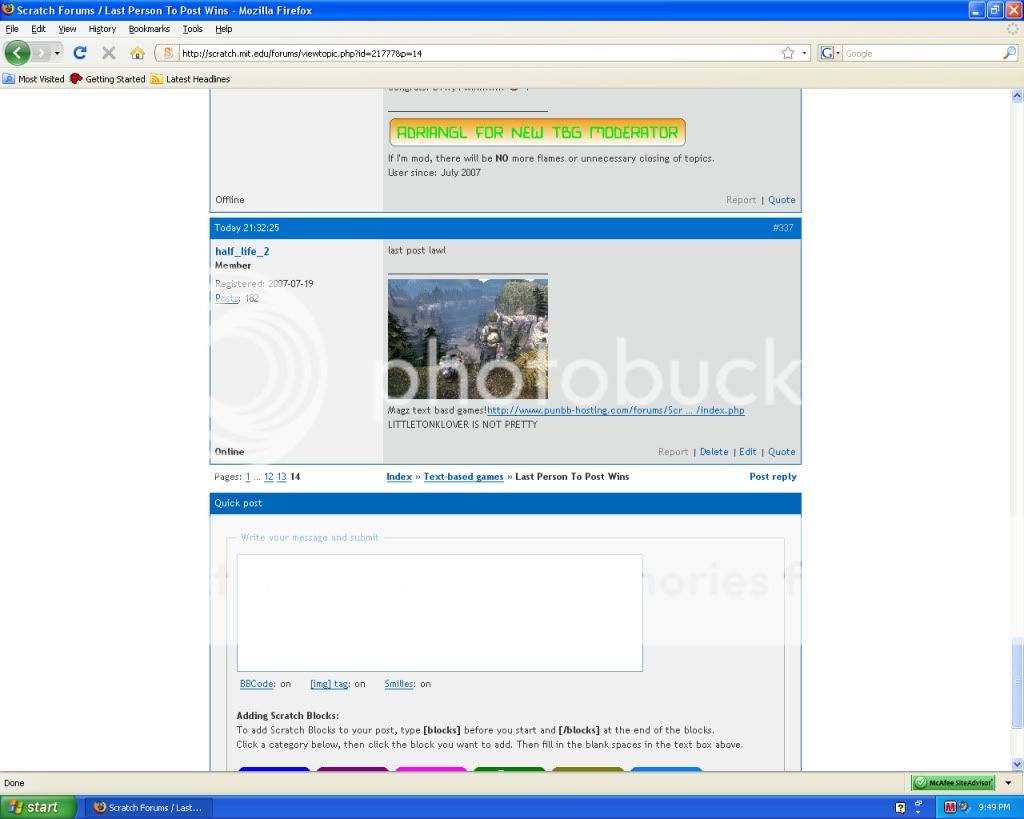This screenshot has height=819, width=1024.
Task: Click the McAfee tray icon in taskbar
Action: coord(950,807)
